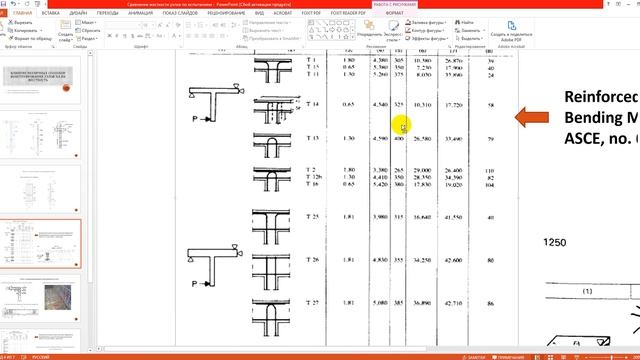Click in the font name box
The image size is (640, 360).
pos(121,25)
